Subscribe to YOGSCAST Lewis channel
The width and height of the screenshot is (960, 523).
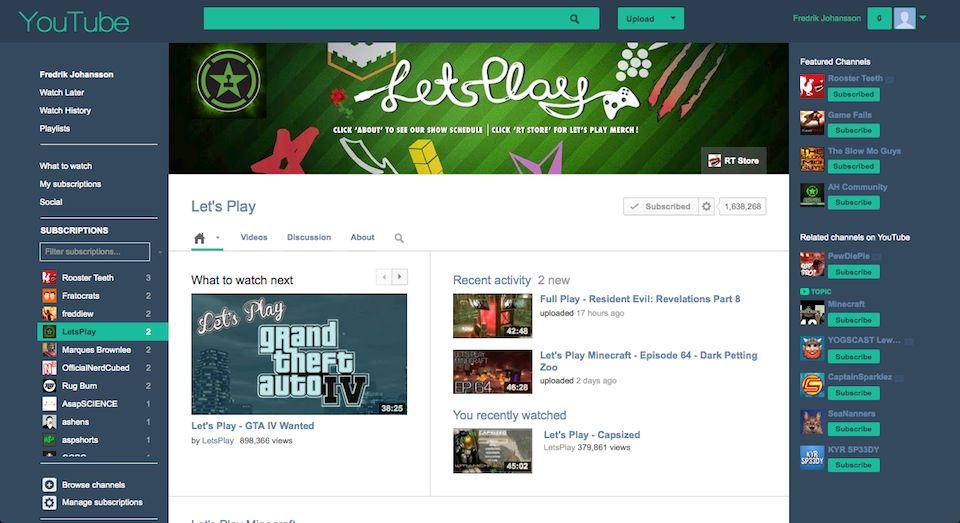click(x=853, y=356)
